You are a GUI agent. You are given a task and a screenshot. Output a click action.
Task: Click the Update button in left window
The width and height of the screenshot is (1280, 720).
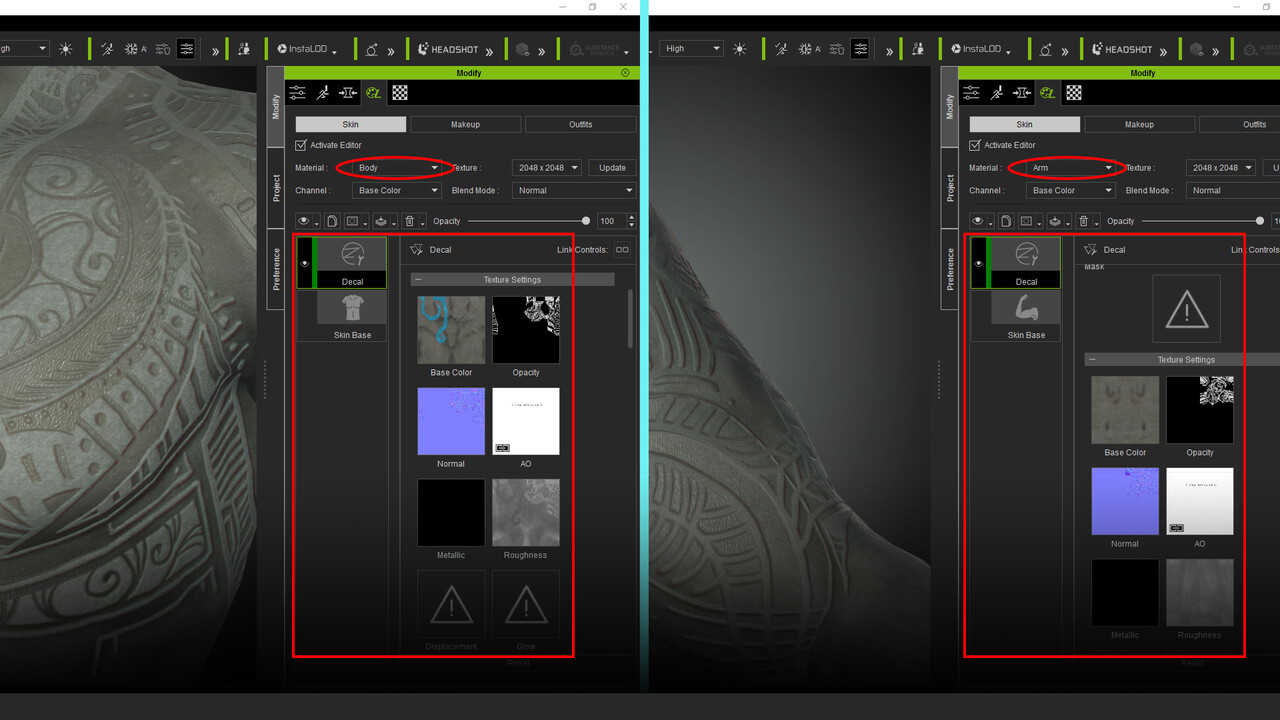pos(612,168)
